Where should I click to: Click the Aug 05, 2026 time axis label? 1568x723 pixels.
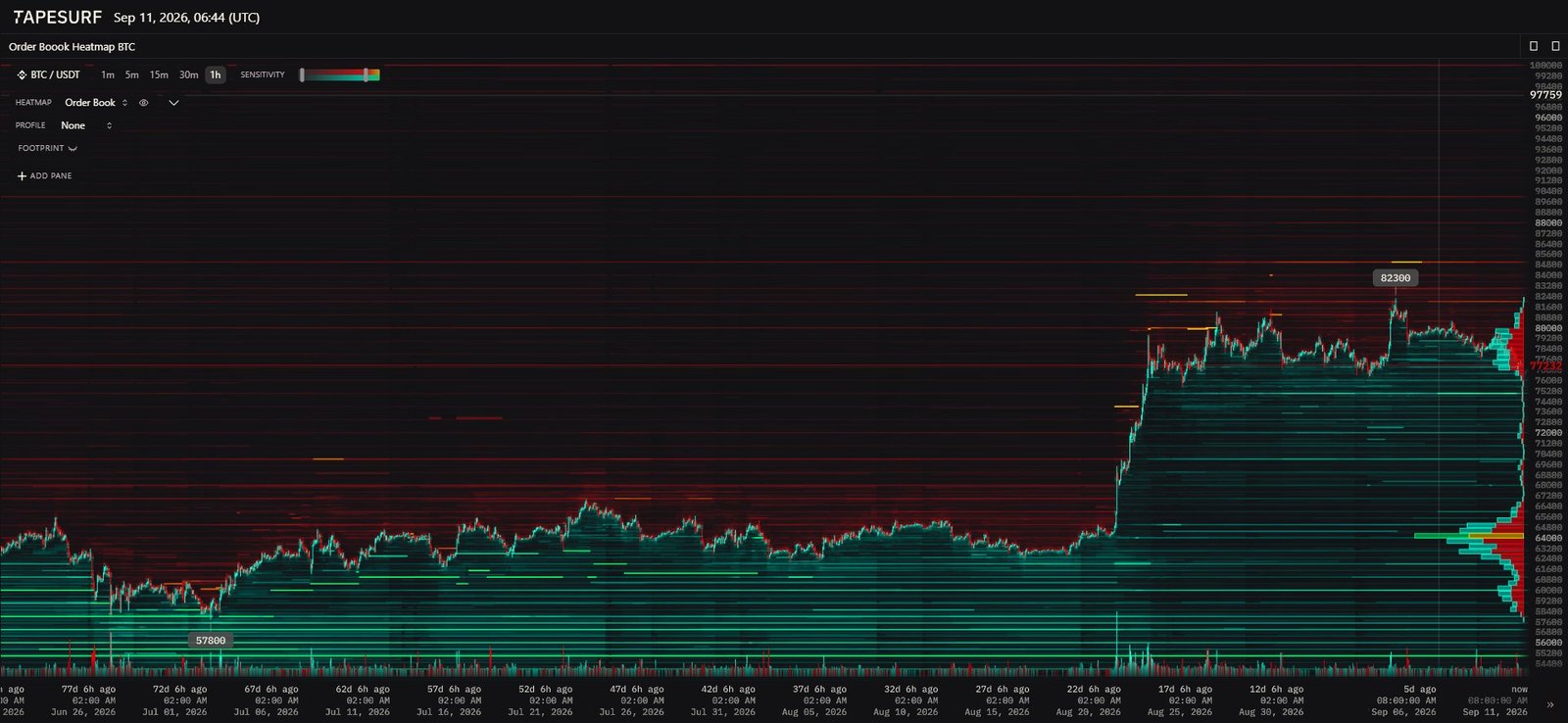pos(814,712)
